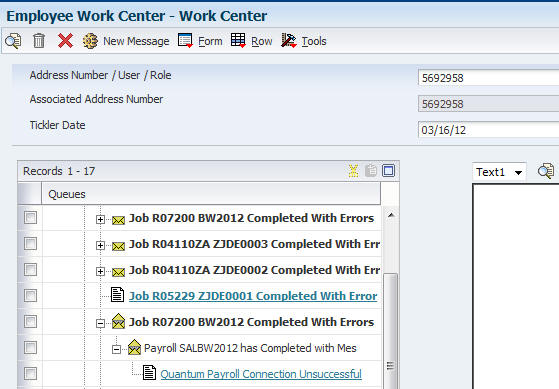Expand the Job R04110ZA ZJDE0002 tree node
This screenshot has width=559, height=389.
click(100, 272)
